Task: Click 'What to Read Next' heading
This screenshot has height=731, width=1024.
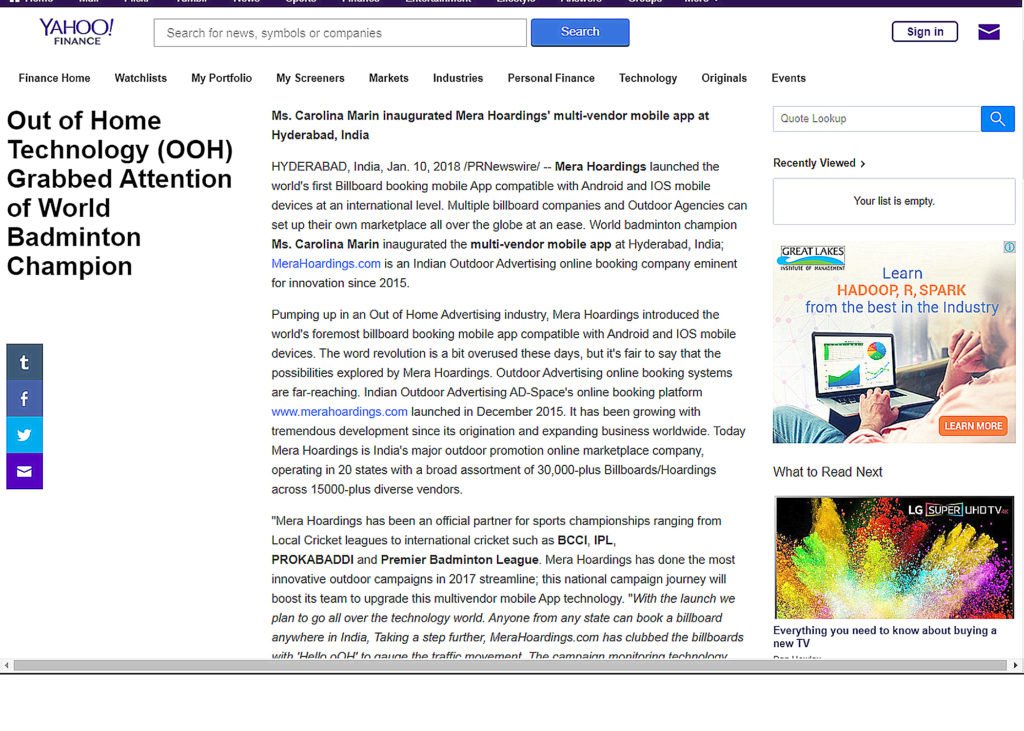Action: click(827, 472)
